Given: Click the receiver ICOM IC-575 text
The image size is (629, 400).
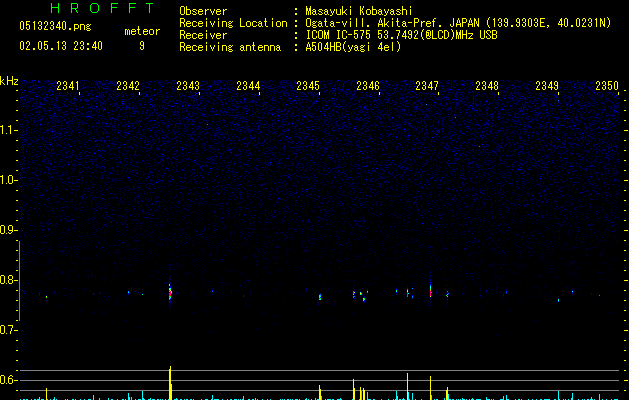Looking at the screenshot, I should pyautogui.click(x=401, y=35).
